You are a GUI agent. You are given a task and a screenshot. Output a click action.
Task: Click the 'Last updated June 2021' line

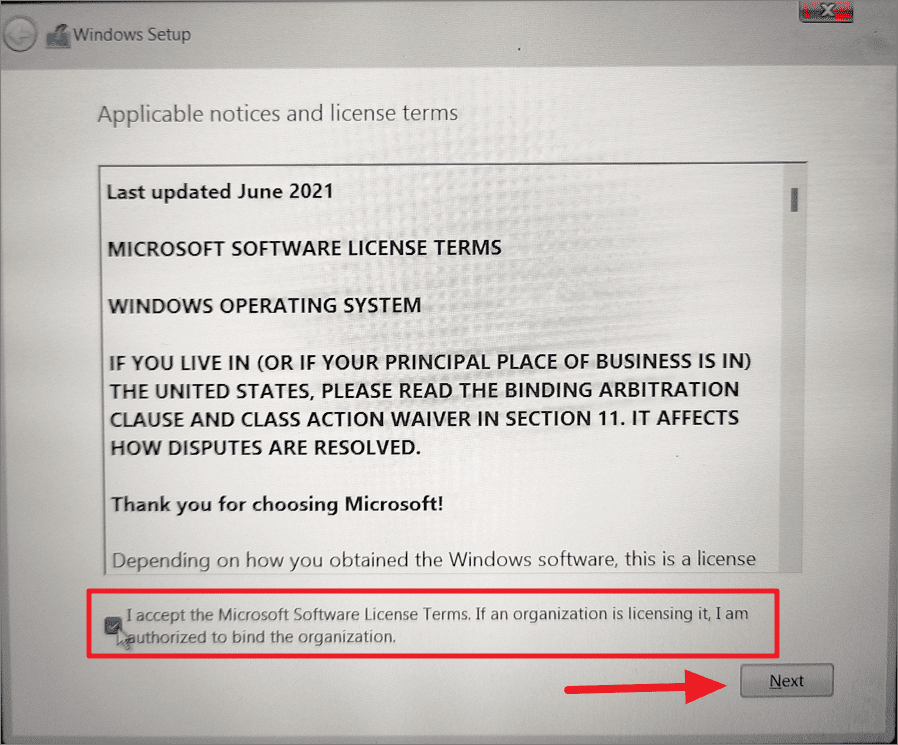(x=220, y=191)
